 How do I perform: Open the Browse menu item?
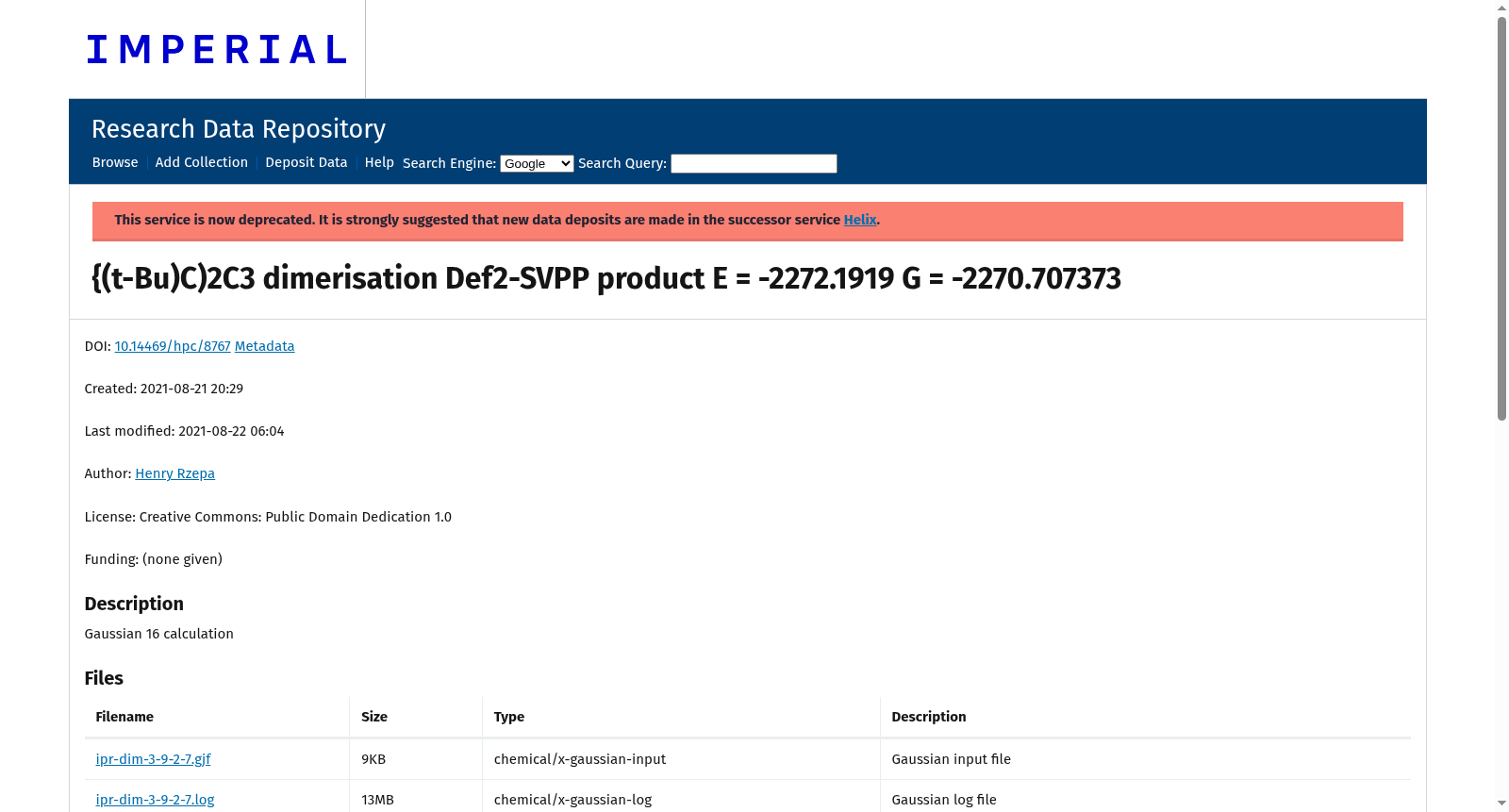115,162
